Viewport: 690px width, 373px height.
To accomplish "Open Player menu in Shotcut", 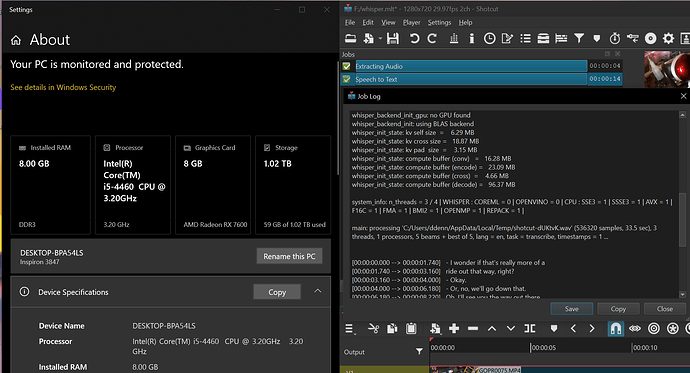I will click(411, 22).
